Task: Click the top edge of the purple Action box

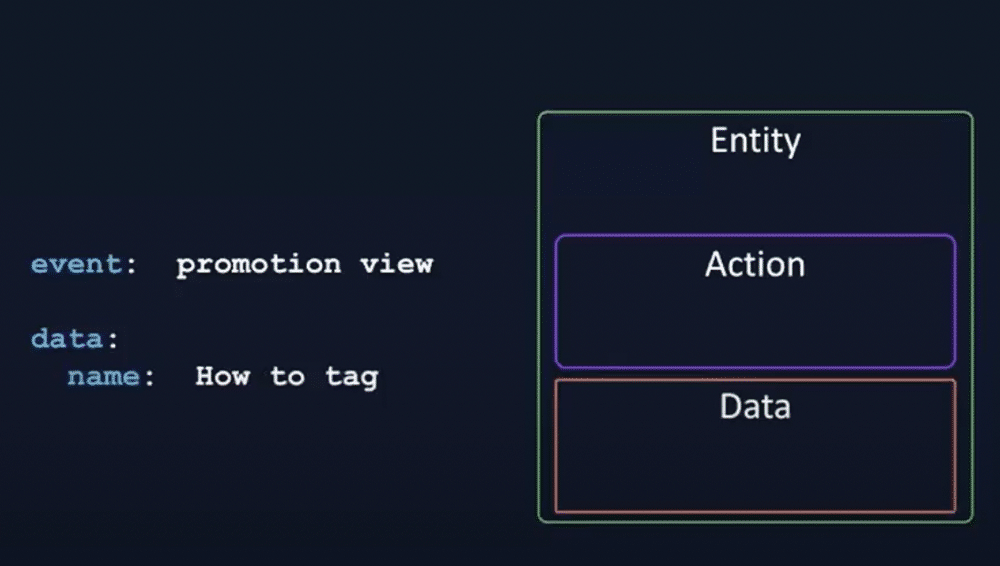Action: click(755, 237)
